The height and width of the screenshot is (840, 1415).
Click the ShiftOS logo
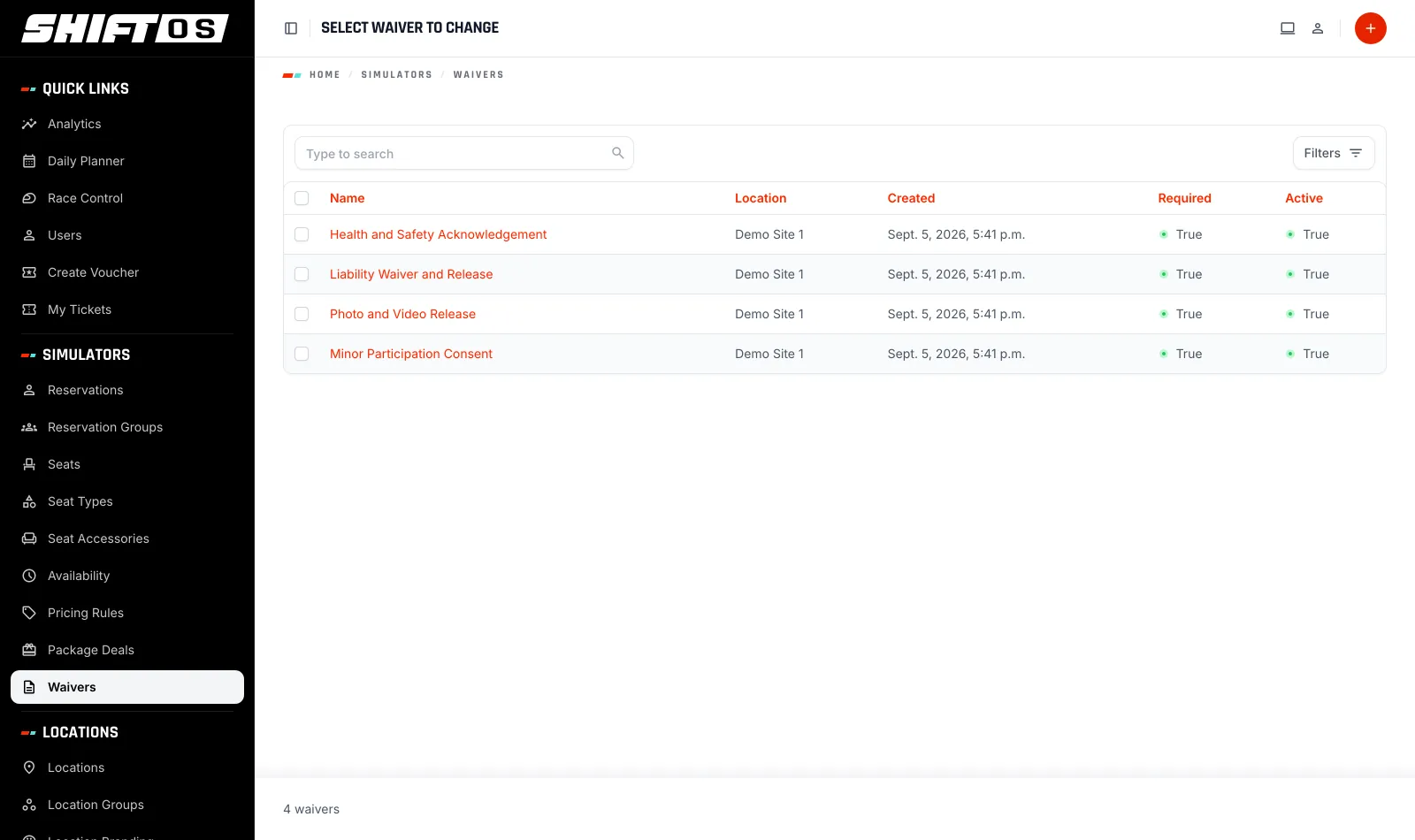126,28
